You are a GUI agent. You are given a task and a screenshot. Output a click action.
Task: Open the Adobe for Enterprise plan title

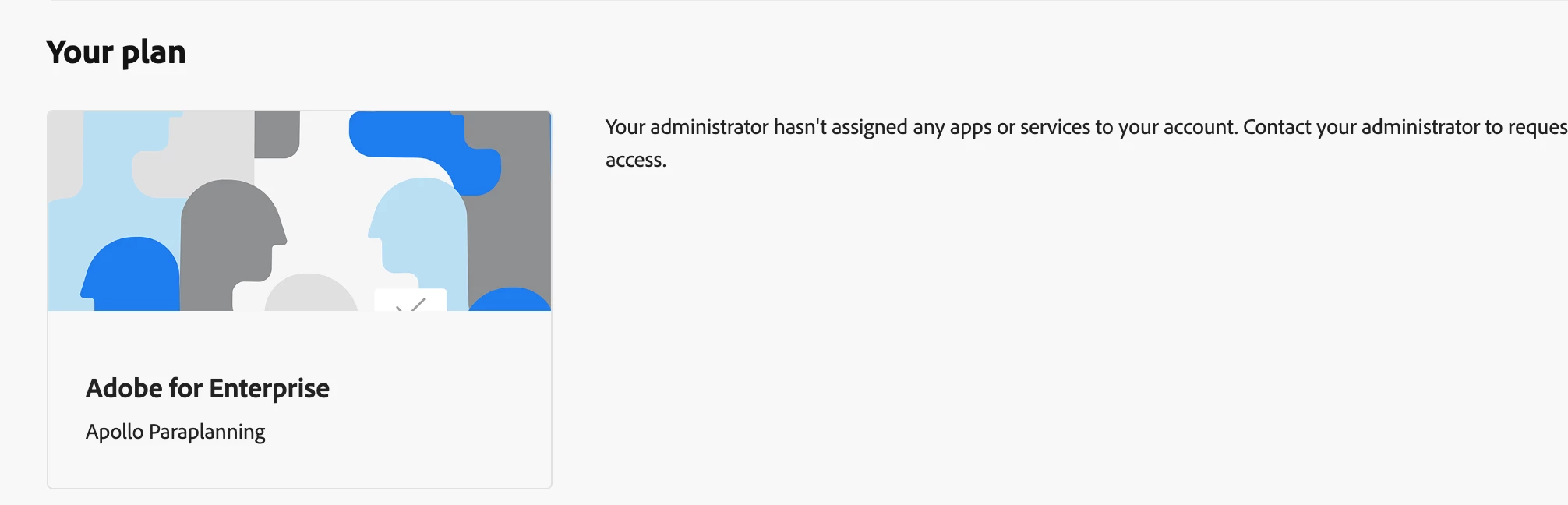tap(207, 388)
